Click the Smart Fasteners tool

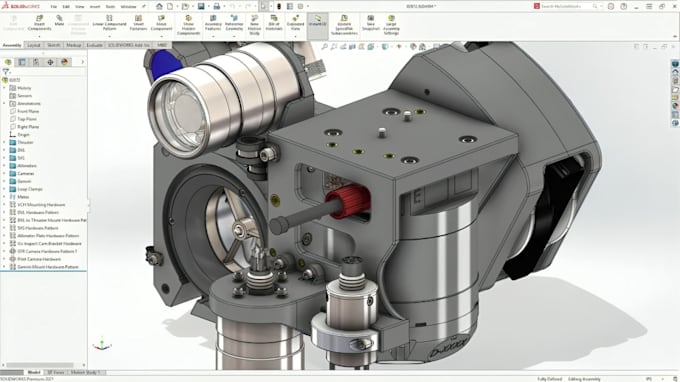tap(138, 23)
